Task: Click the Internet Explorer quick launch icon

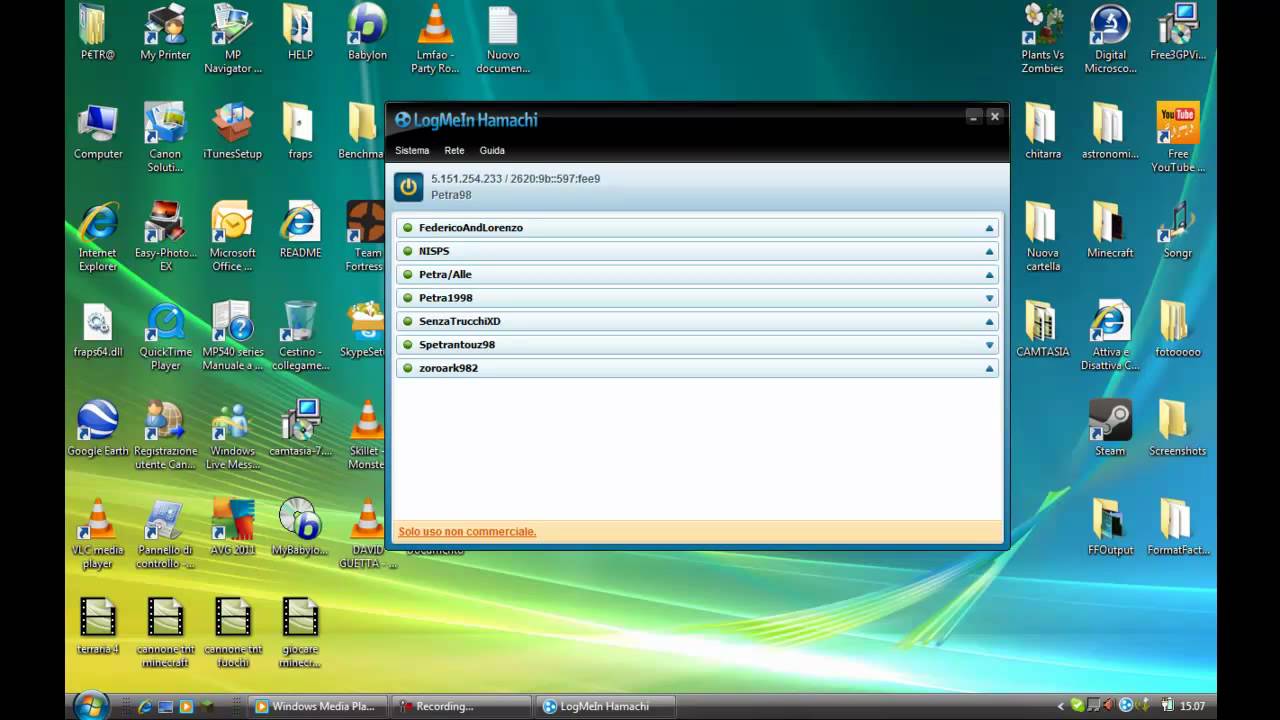Action: click(x=144, y=706)
